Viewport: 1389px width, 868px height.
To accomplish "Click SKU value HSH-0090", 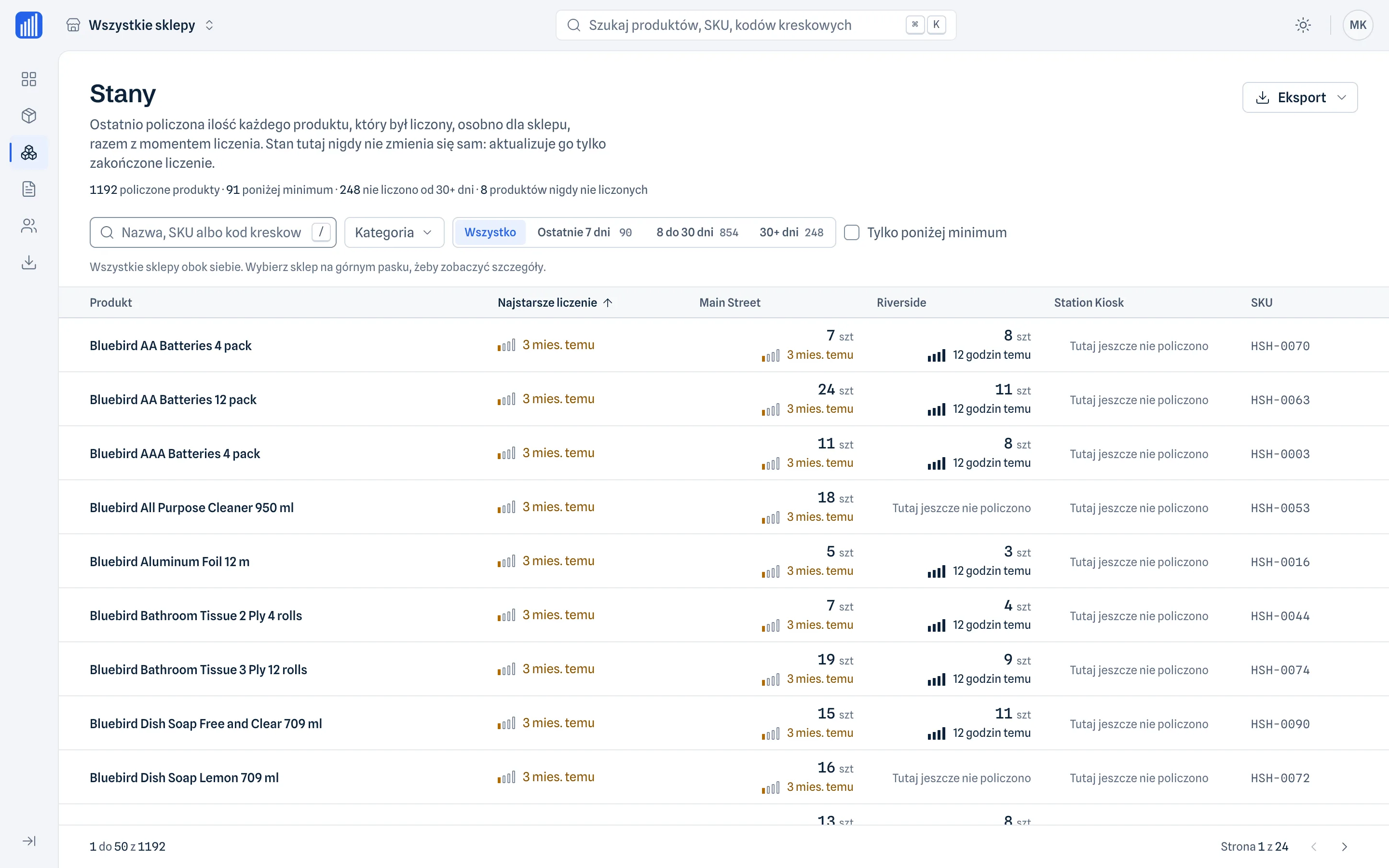I will pos(1280,724).
